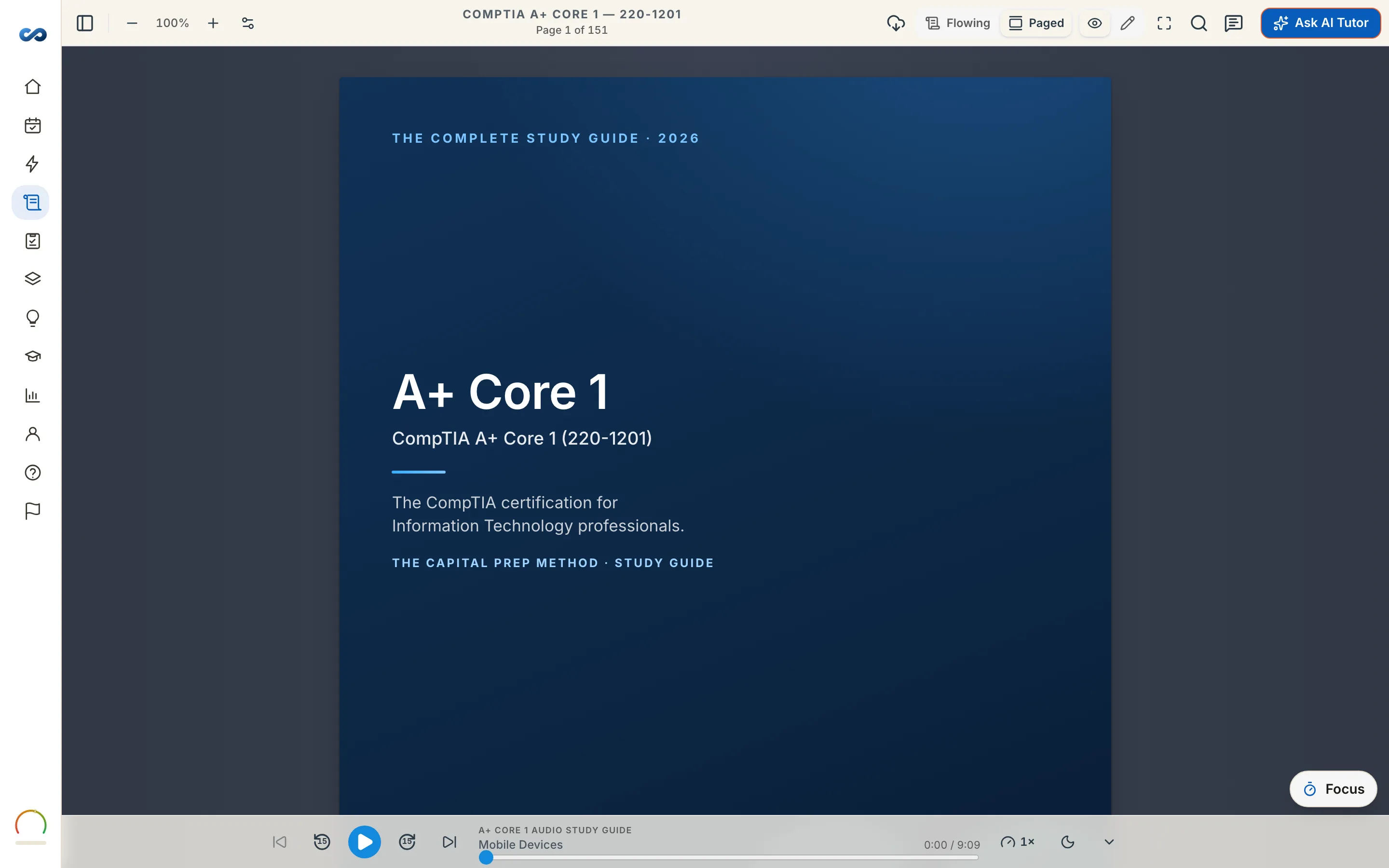Viewport: 1389px width, 868px height.
Task: Open the calendar schedule icon
Action: (x=33, y=125)
